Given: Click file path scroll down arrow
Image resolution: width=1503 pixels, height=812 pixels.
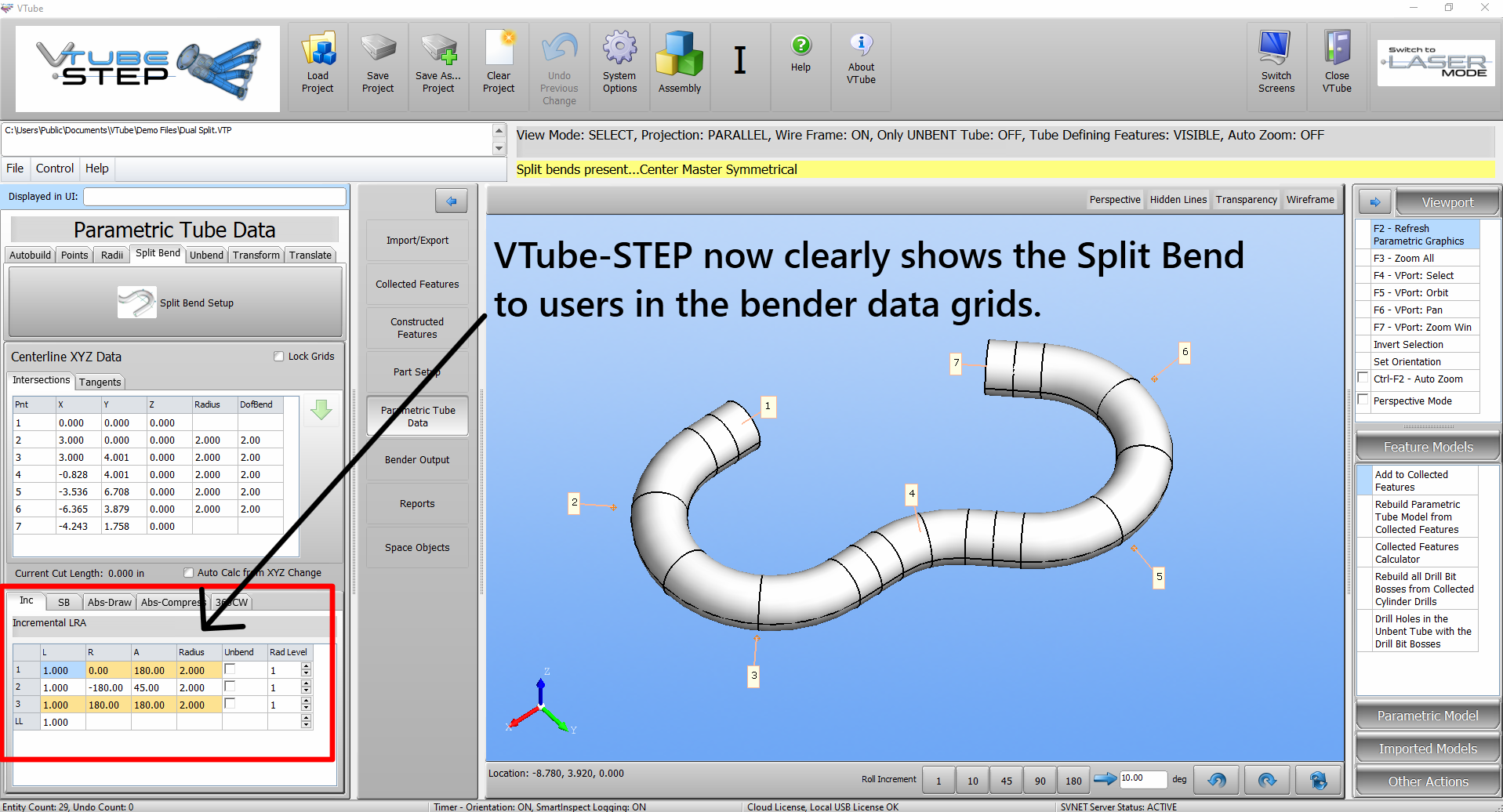Looking at the screenshot, I should [x=499, y=148].
